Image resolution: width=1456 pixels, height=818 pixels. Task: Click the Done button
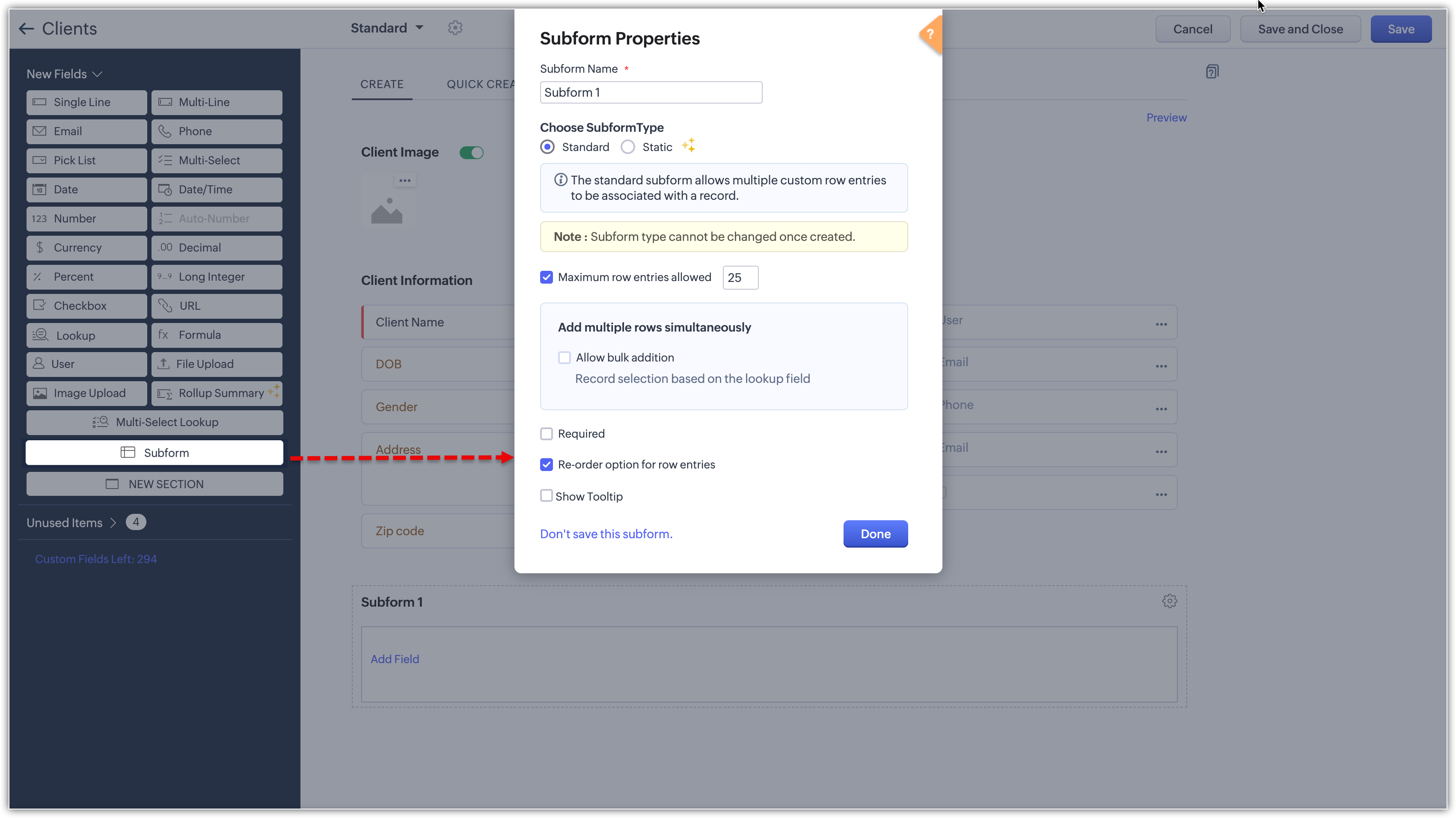coord(875,534)
